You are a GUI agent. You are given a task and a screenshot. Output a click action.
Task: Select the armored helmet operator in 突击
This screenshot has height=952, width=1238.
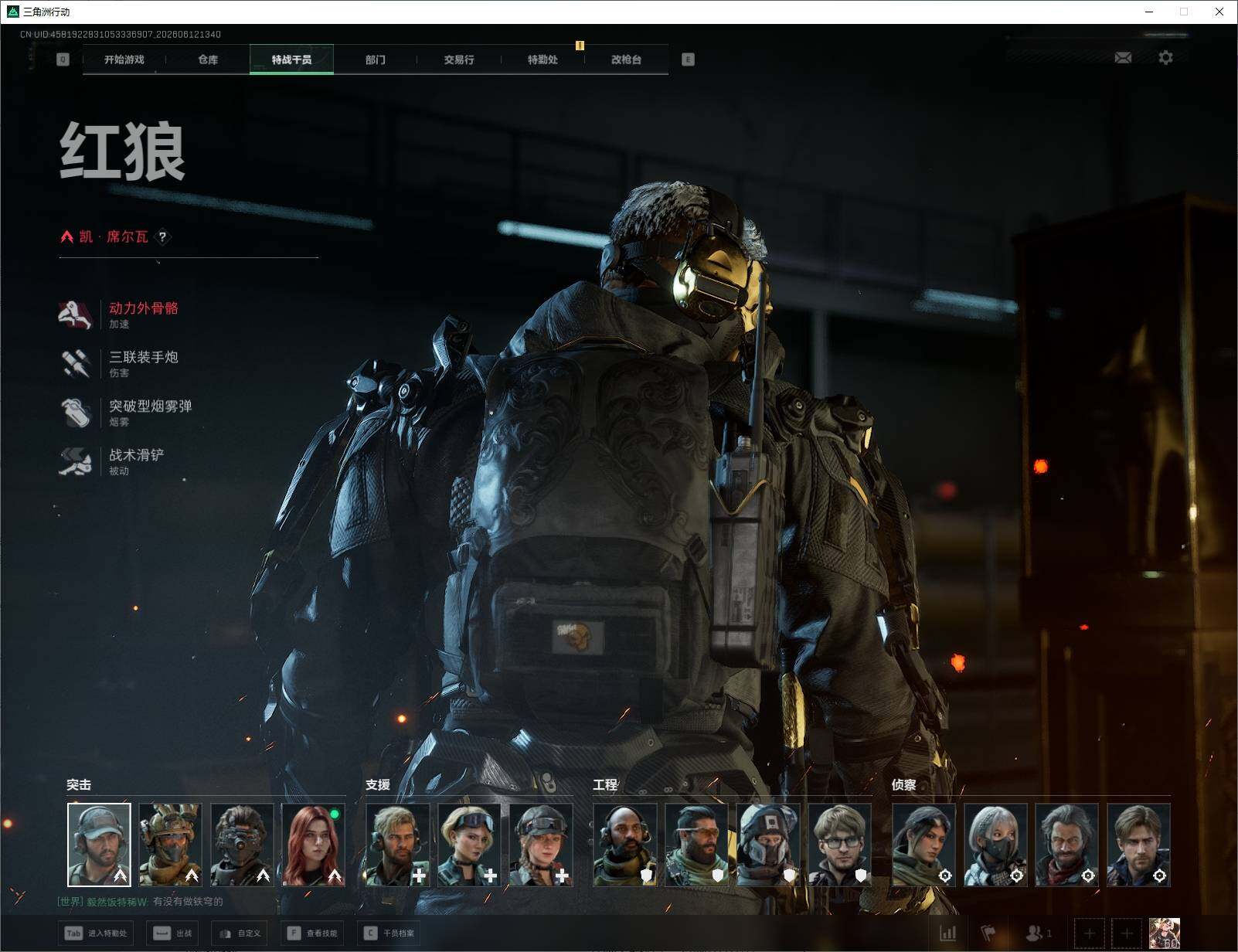coord(171,845)
